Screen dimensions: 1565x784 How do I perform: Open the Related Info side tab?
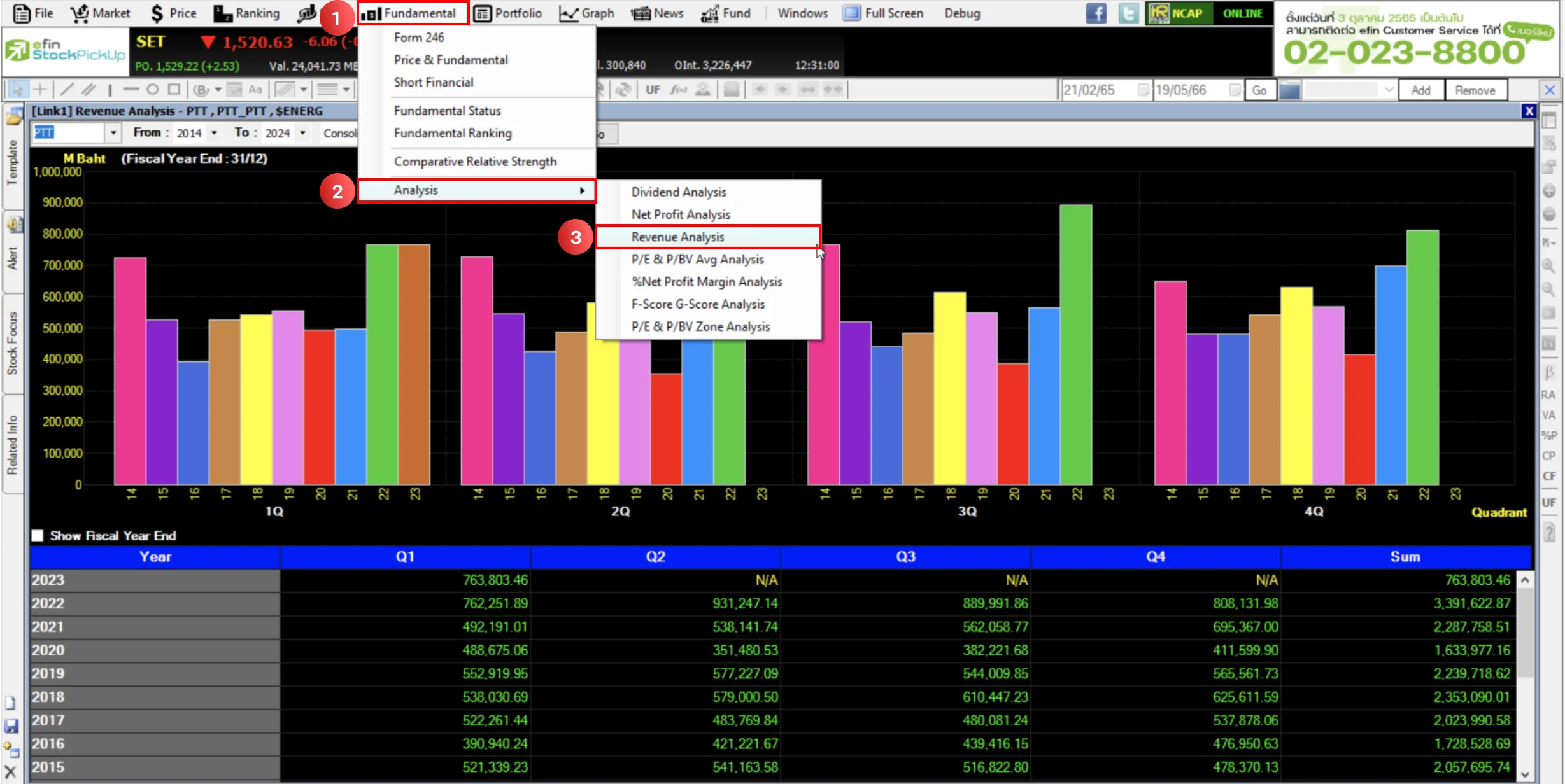pyautogui.click(x=12, y=445)
